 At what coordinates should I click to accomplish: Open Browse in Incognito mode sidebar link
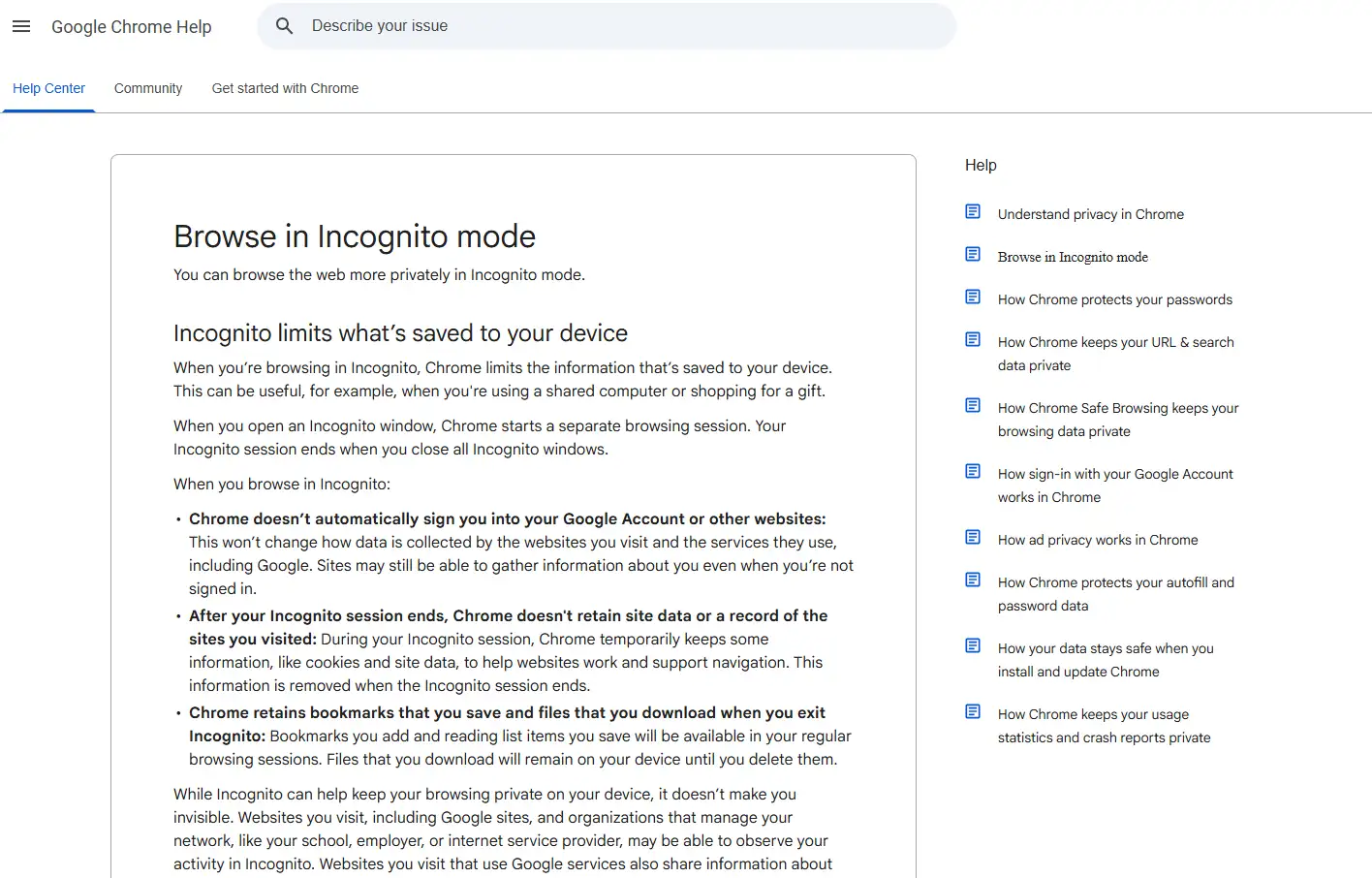[1073, 257]
